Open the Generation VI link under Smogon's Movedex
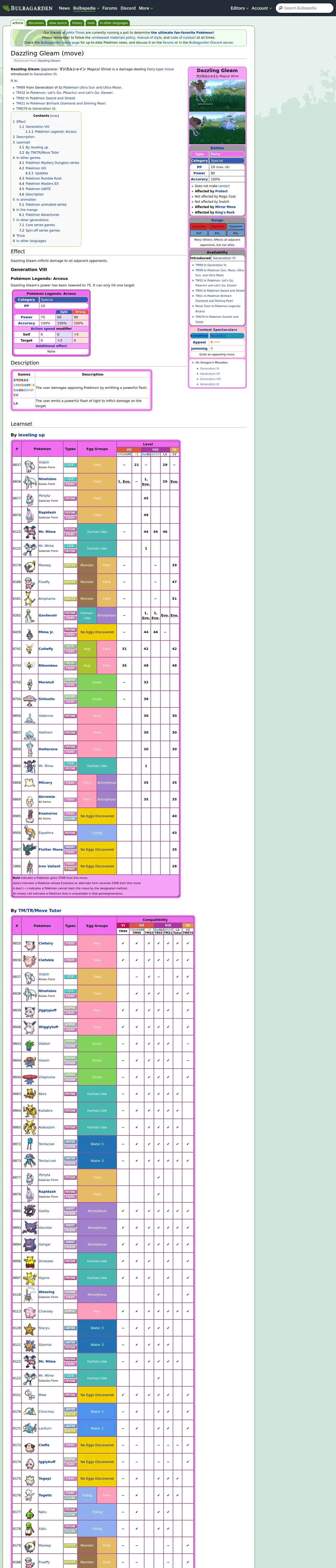This screenshot has height=1568, width=336. [209, 368]
